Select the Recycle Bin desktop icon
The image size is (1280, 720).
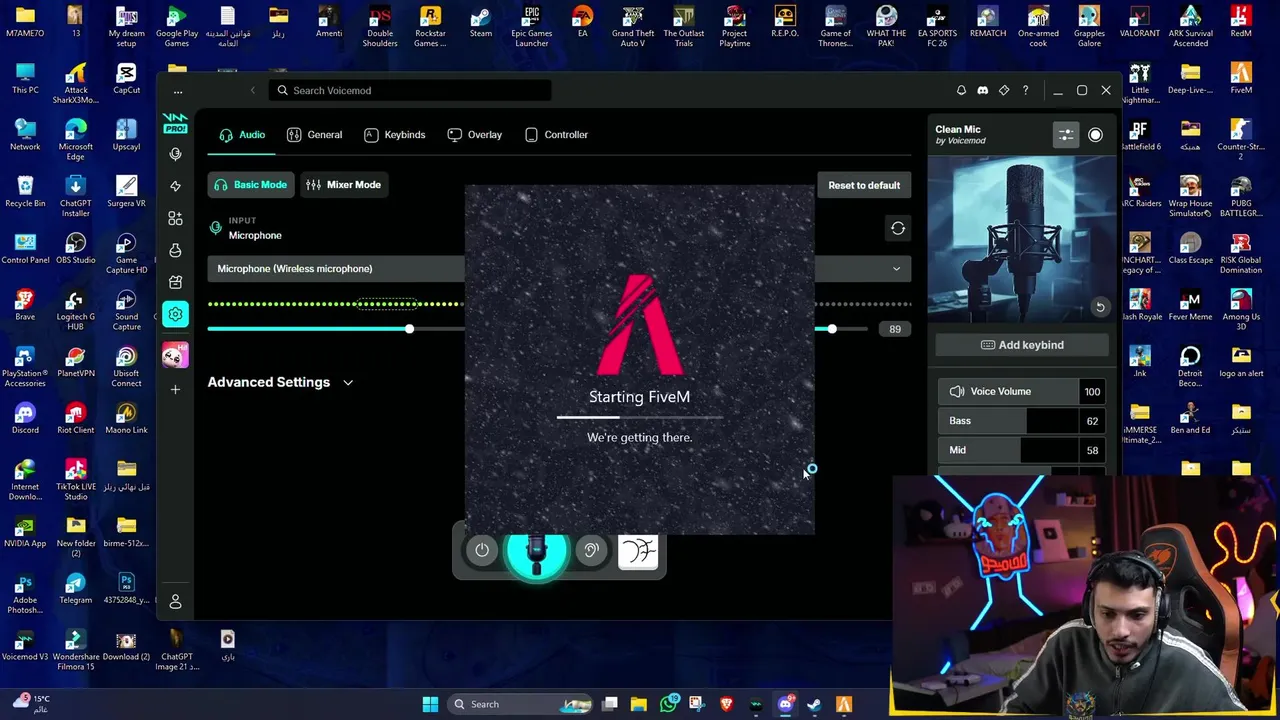click(x=25, y=191)
